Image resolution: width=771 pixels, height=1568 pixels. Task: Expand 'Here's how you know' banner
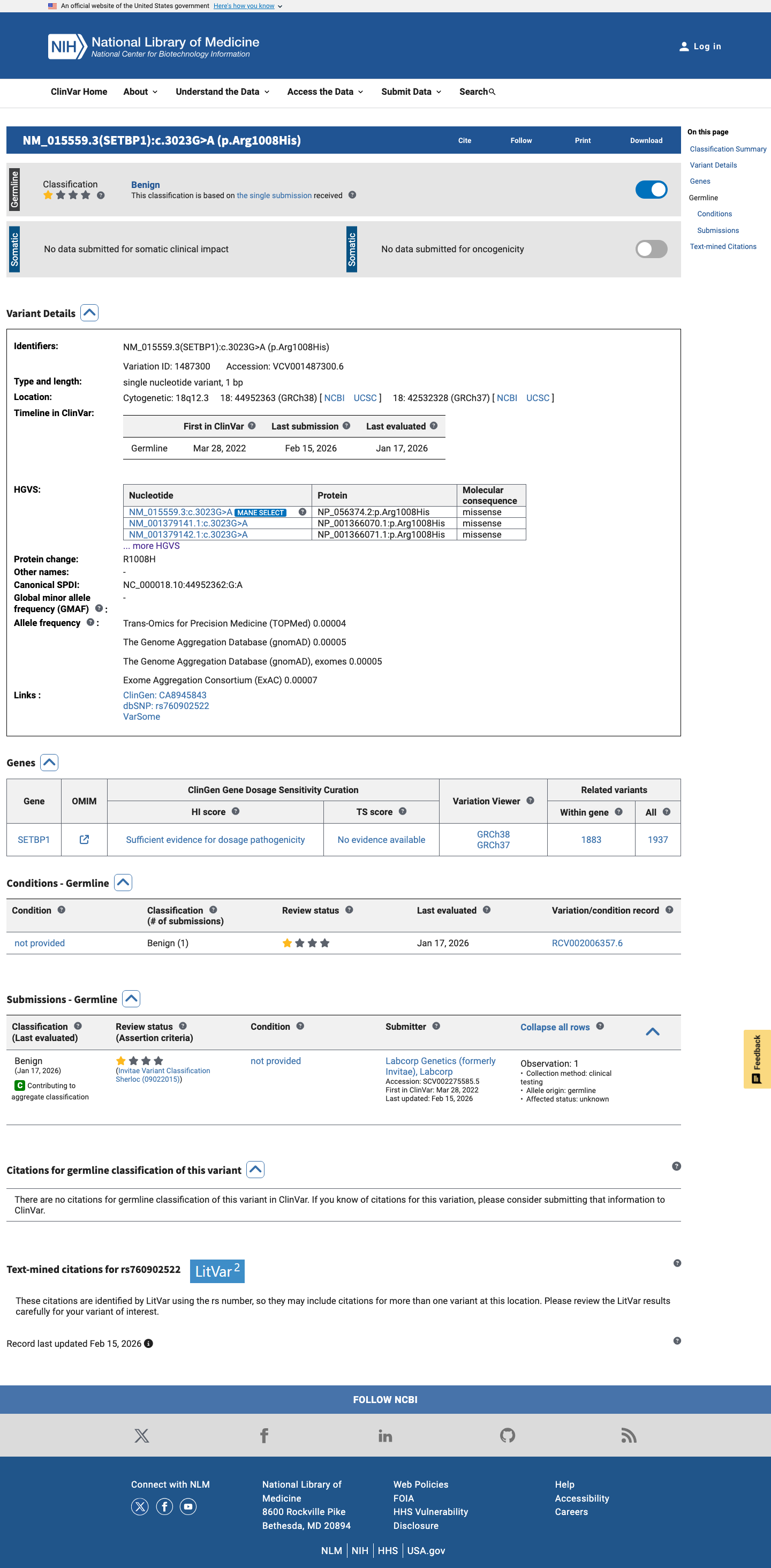pyautogui.click(x=248, y=6)
